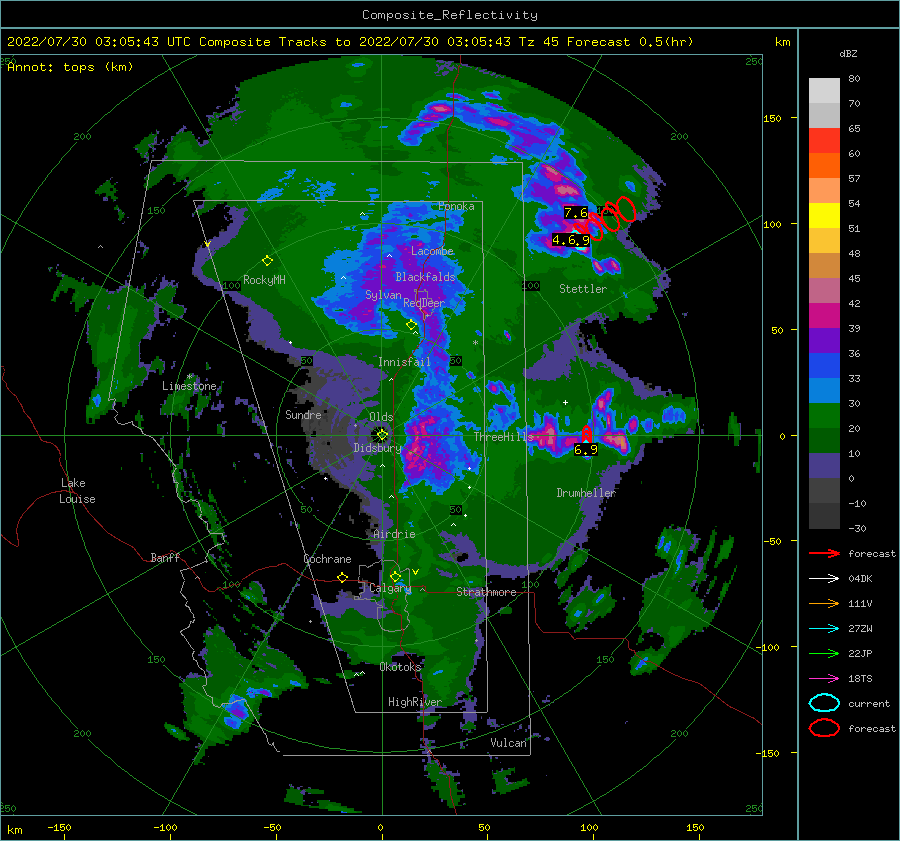Click the orange 111V arrow in legend
Image resolution: width=900 pixels, height=841 pixels.
pos(824,603)
